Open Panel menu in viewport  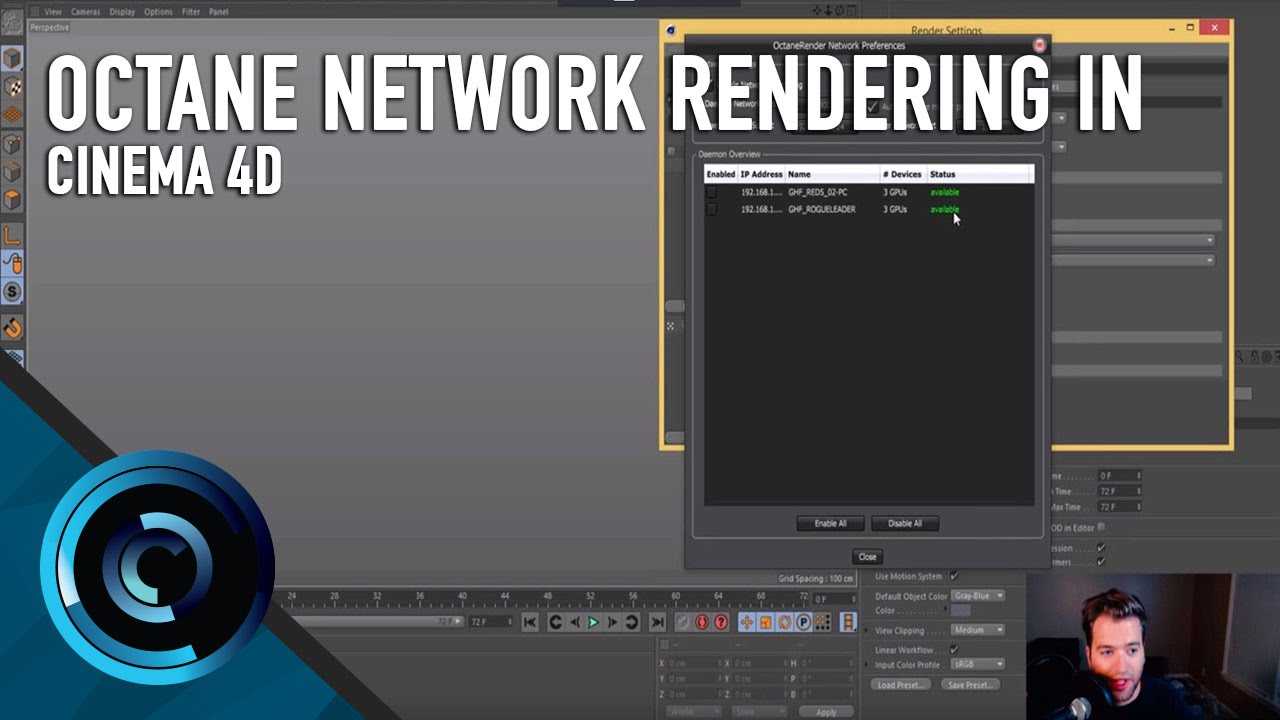tap(218, 12)
